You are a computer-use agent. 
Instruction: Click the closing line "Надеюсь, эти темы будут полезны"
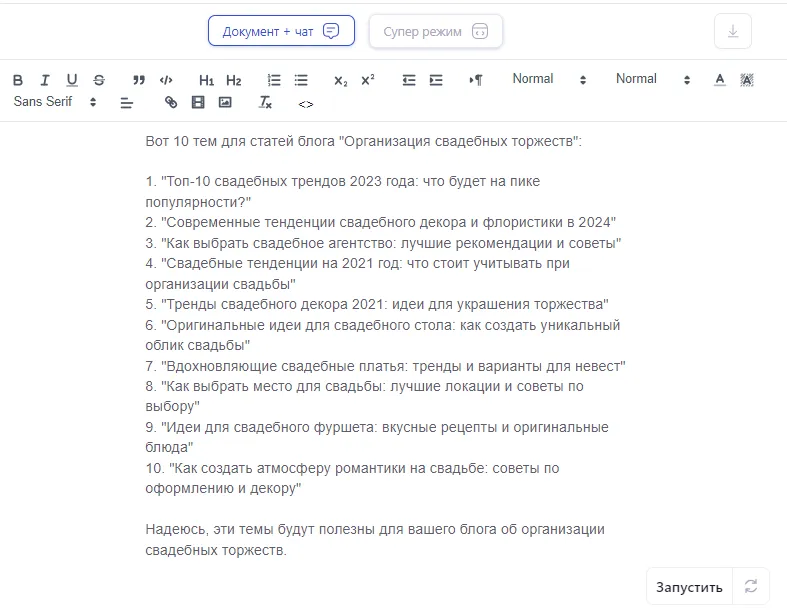[x=375, y=540]
